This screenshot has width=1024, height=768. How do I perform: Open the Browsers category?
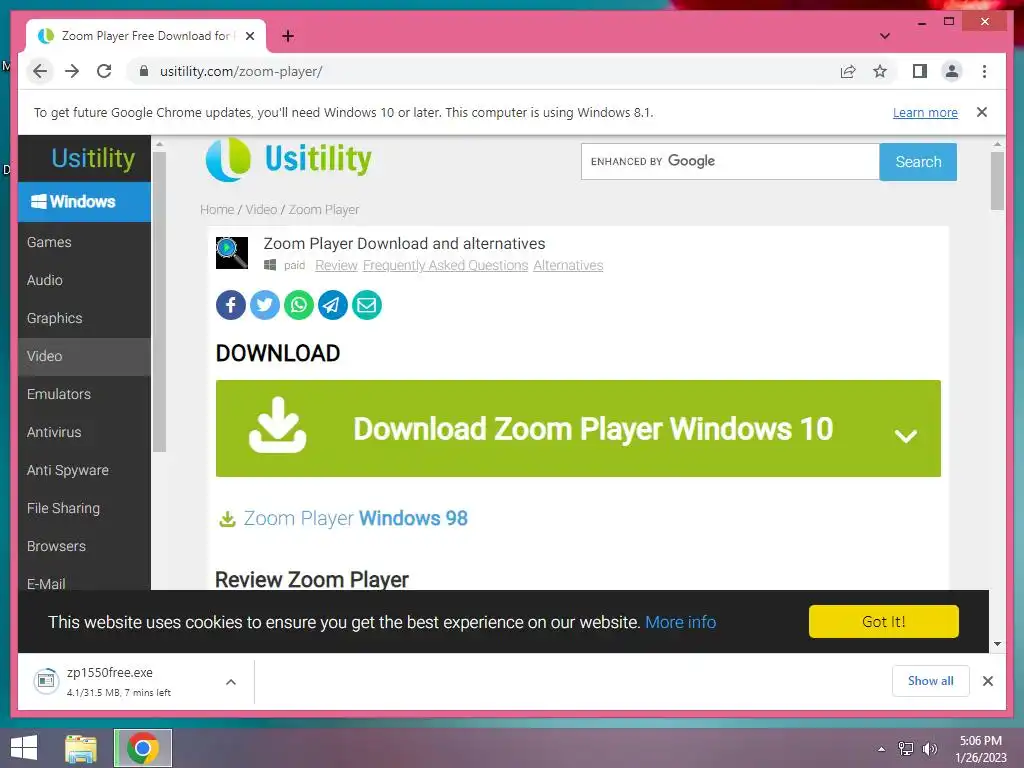84,546
